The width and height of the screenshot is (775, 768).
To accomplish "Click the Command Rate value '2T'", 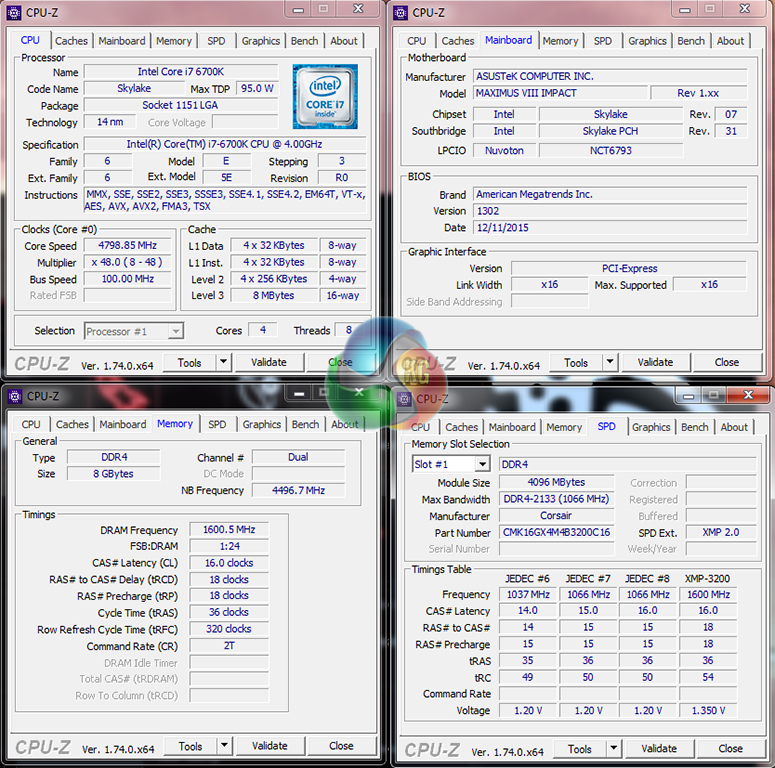I will pos(229,646).
